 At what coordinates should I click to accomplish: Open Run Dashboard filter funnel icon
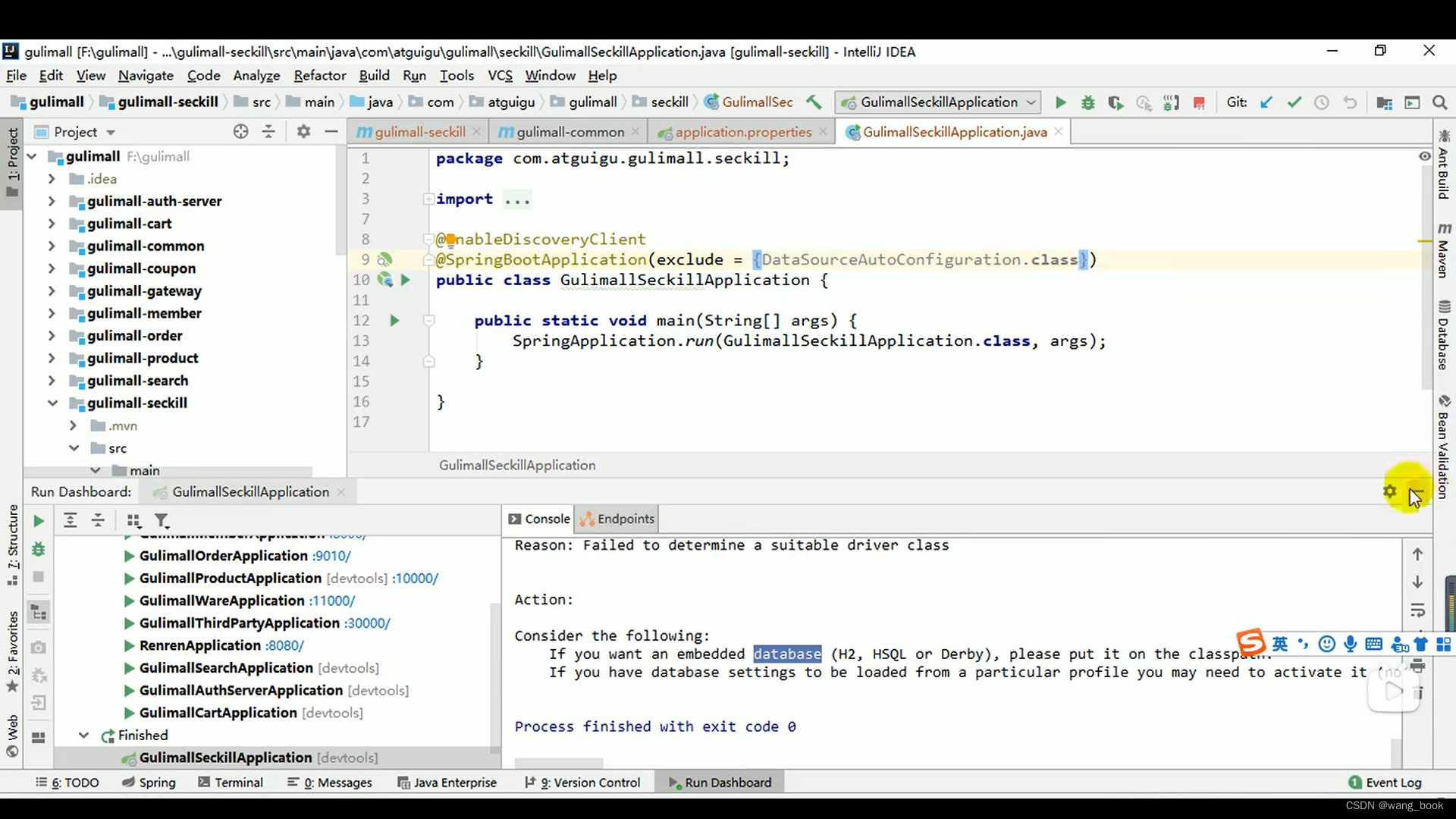coord(162,520)
